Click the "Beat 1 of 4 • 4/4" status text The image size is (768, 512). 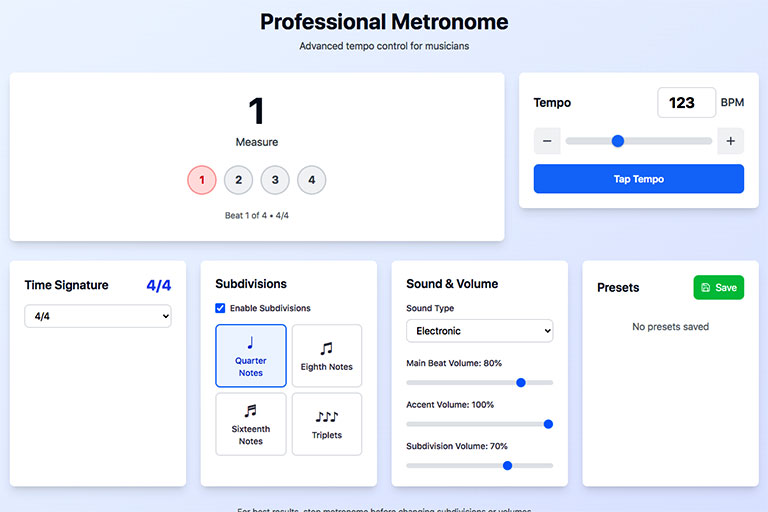257,216
